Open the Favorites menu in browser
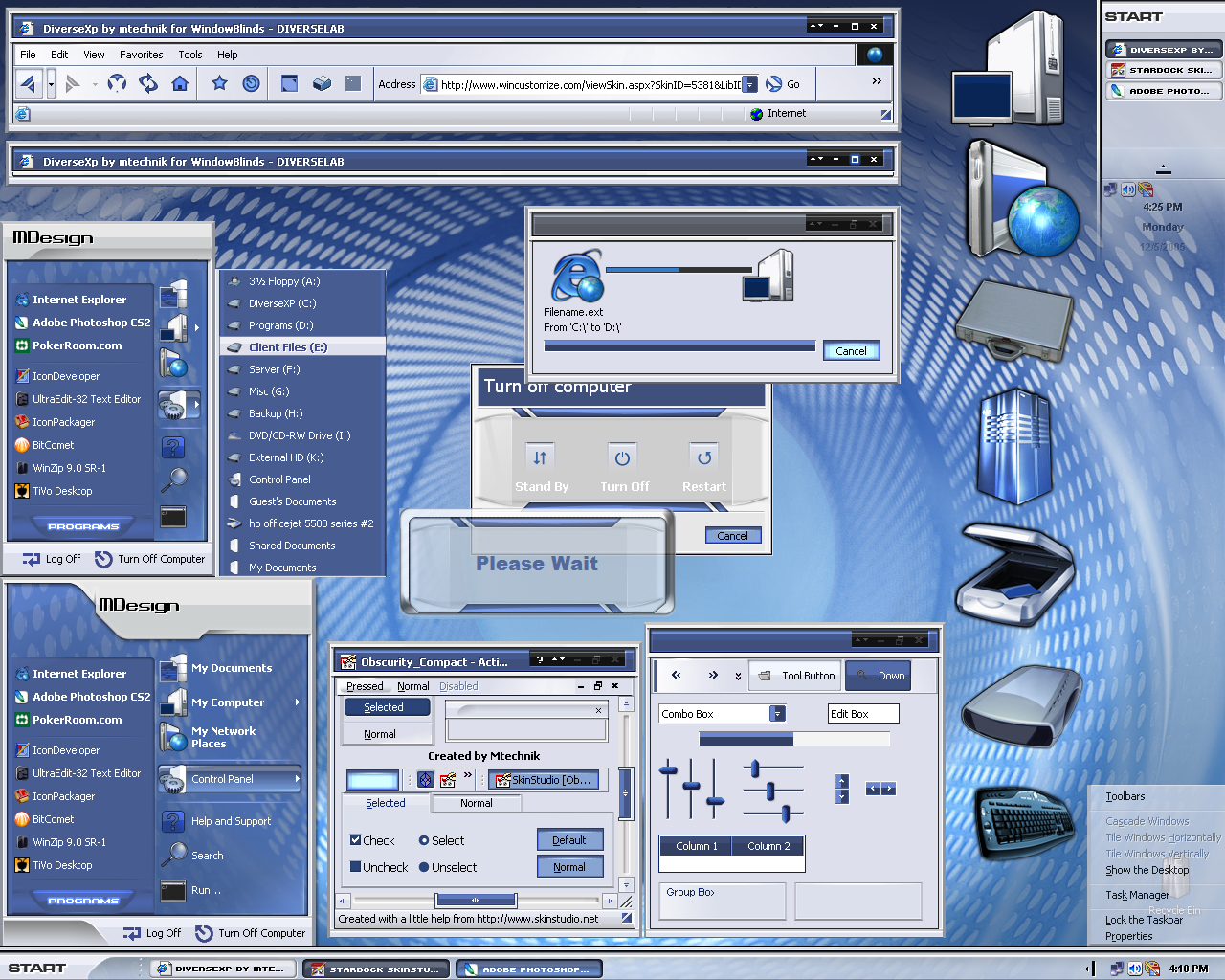 [x=141, y=55]
